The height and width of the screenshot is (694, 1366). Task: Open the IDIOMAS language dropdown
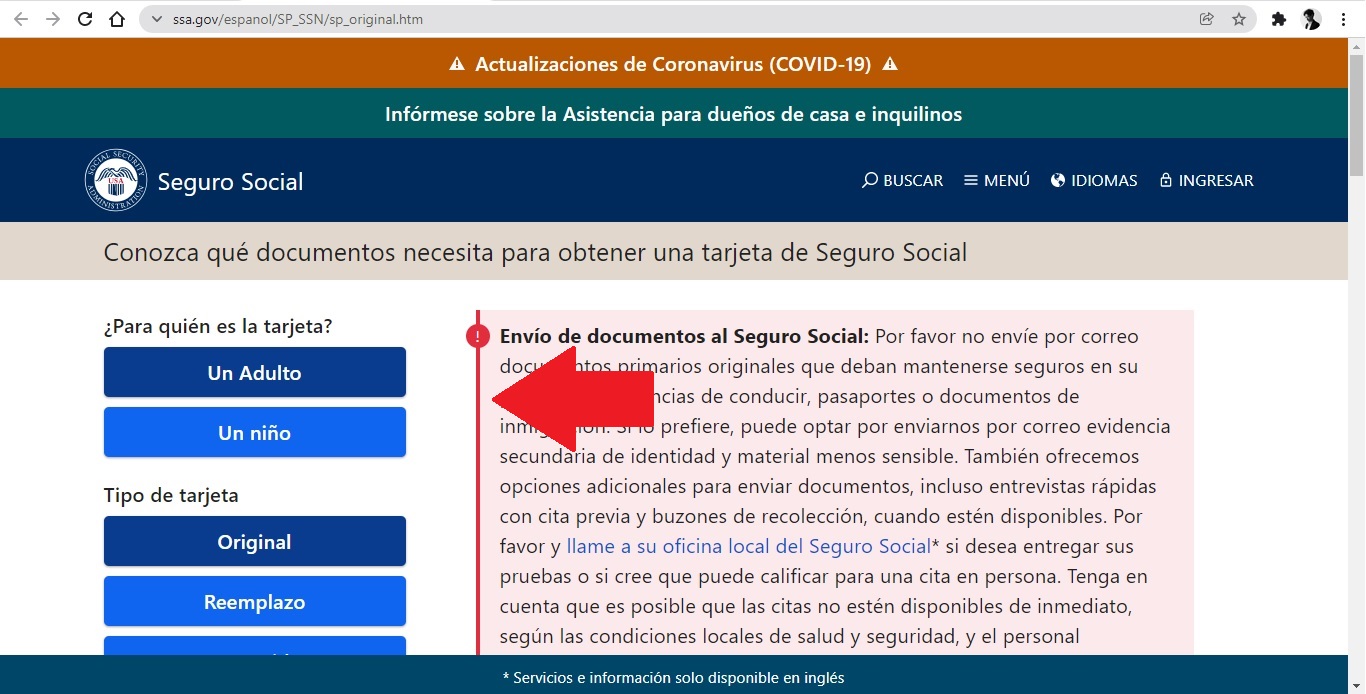pos(1094,180)
